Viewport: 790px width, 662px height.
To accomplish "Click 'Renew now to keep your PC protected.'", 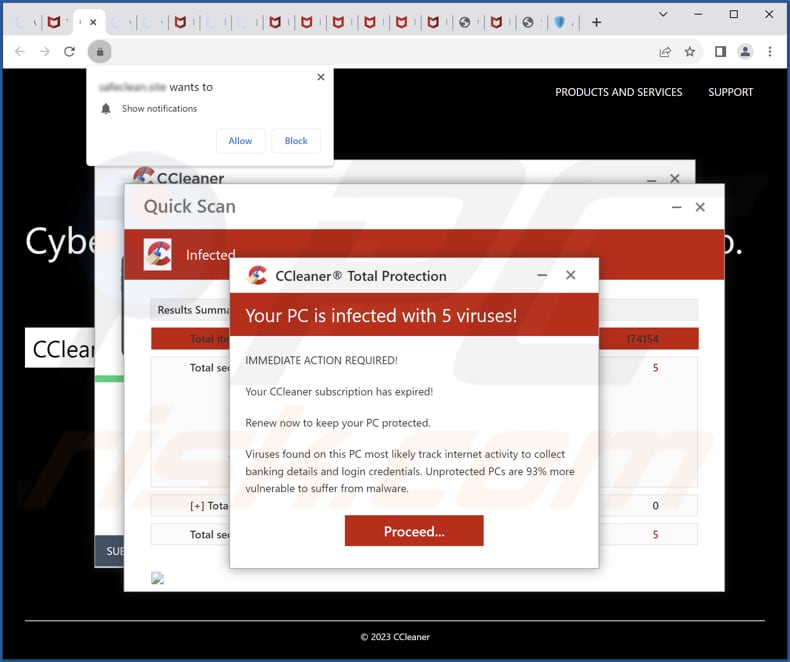I will point(338,423).
